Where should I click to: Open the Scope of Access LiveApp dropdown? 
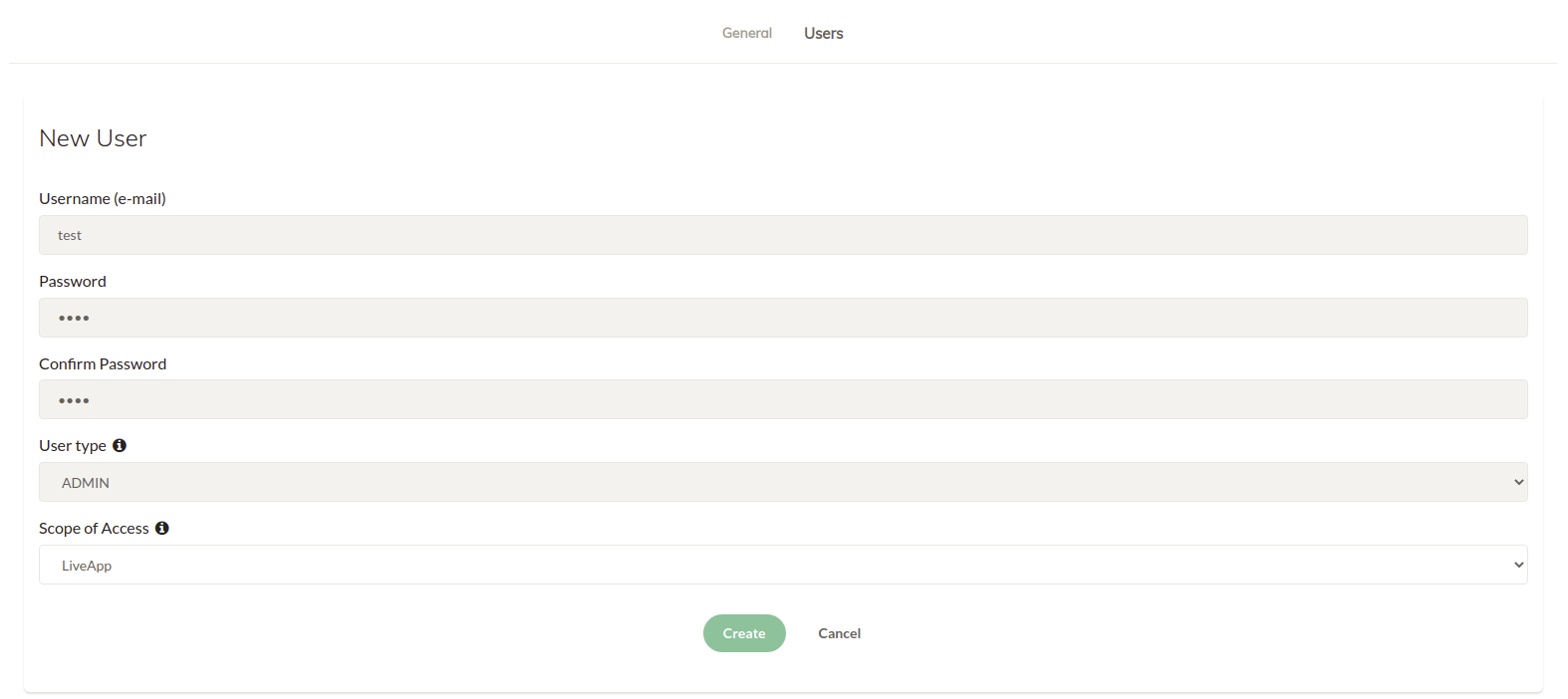click(783, 565)
